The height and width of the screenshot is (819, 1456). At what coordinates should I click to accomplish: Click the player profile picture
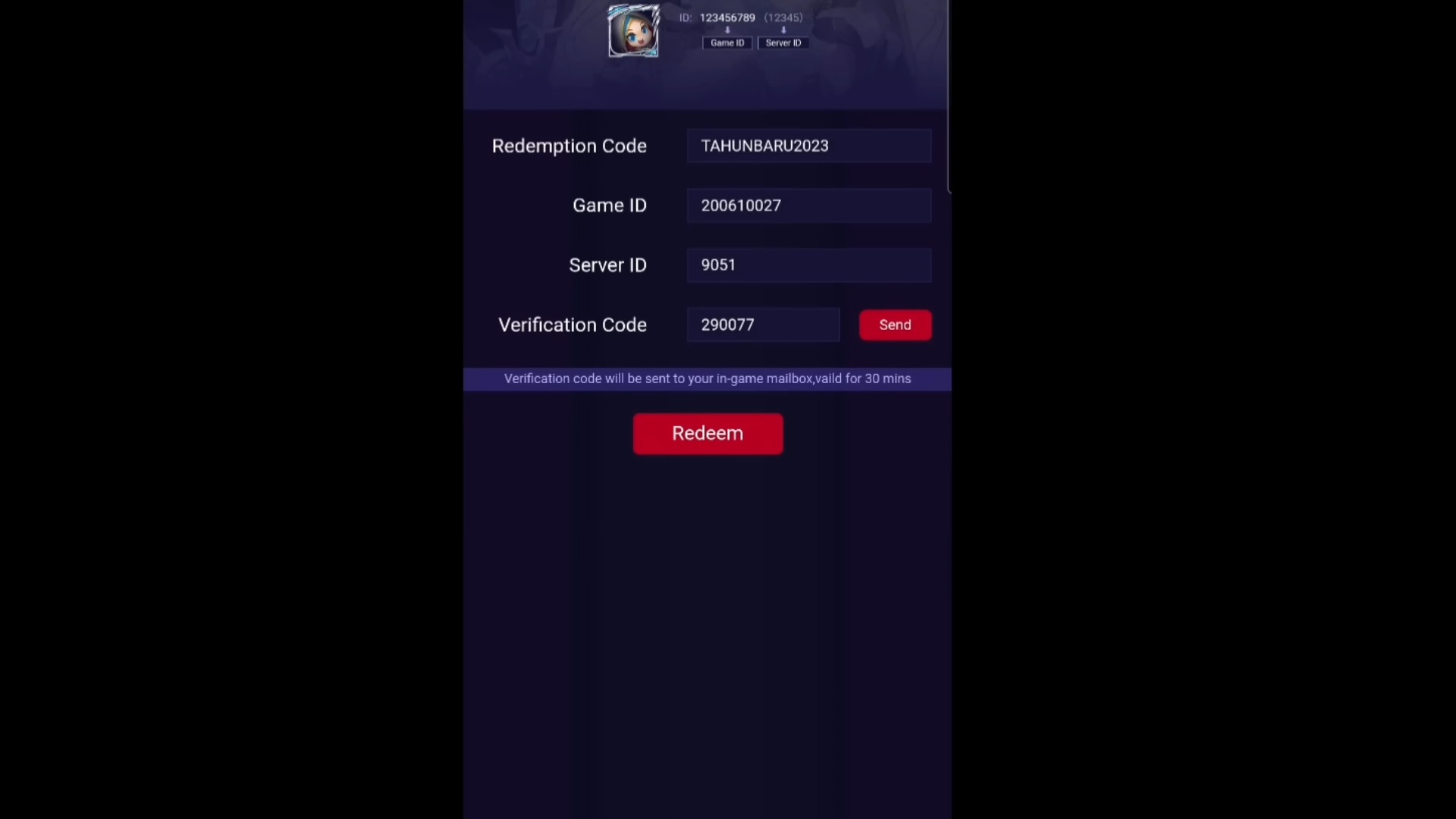point(633,30)
